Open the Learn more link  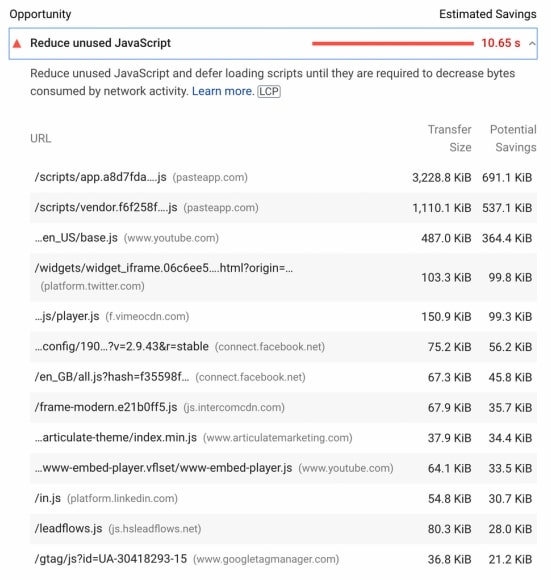223,91
